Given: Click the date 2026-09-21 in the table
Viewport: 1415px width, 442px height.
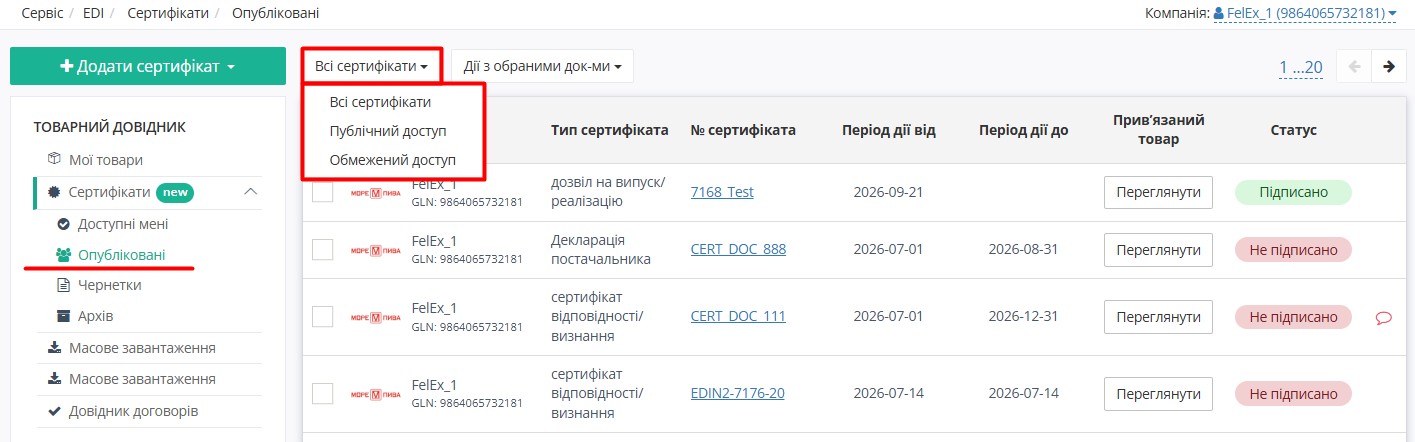Looking at the screenshot, I should pos(888,192).
